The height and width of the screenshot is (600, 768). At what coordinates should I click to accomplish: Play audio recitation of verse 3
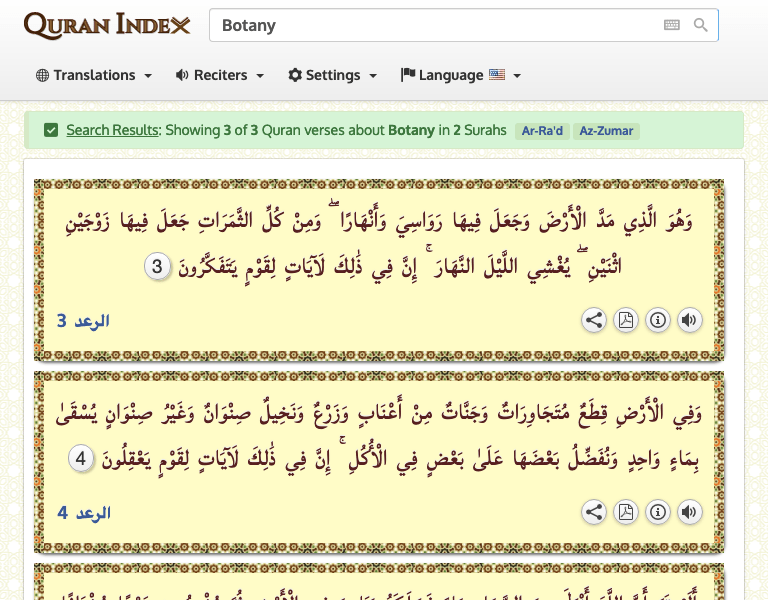(689, 320)
